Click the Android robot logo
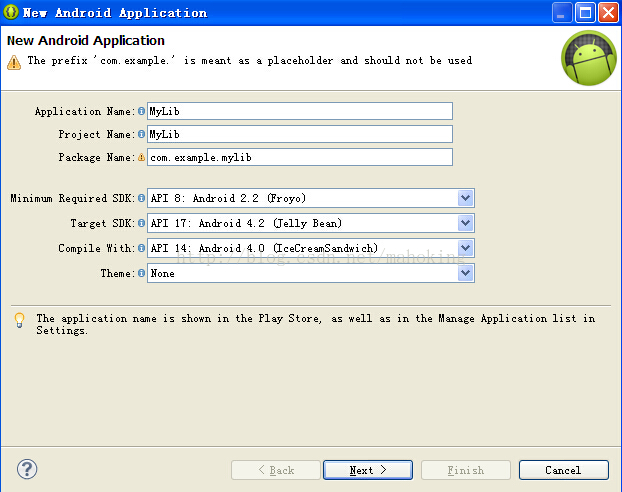 coord(589,58)
